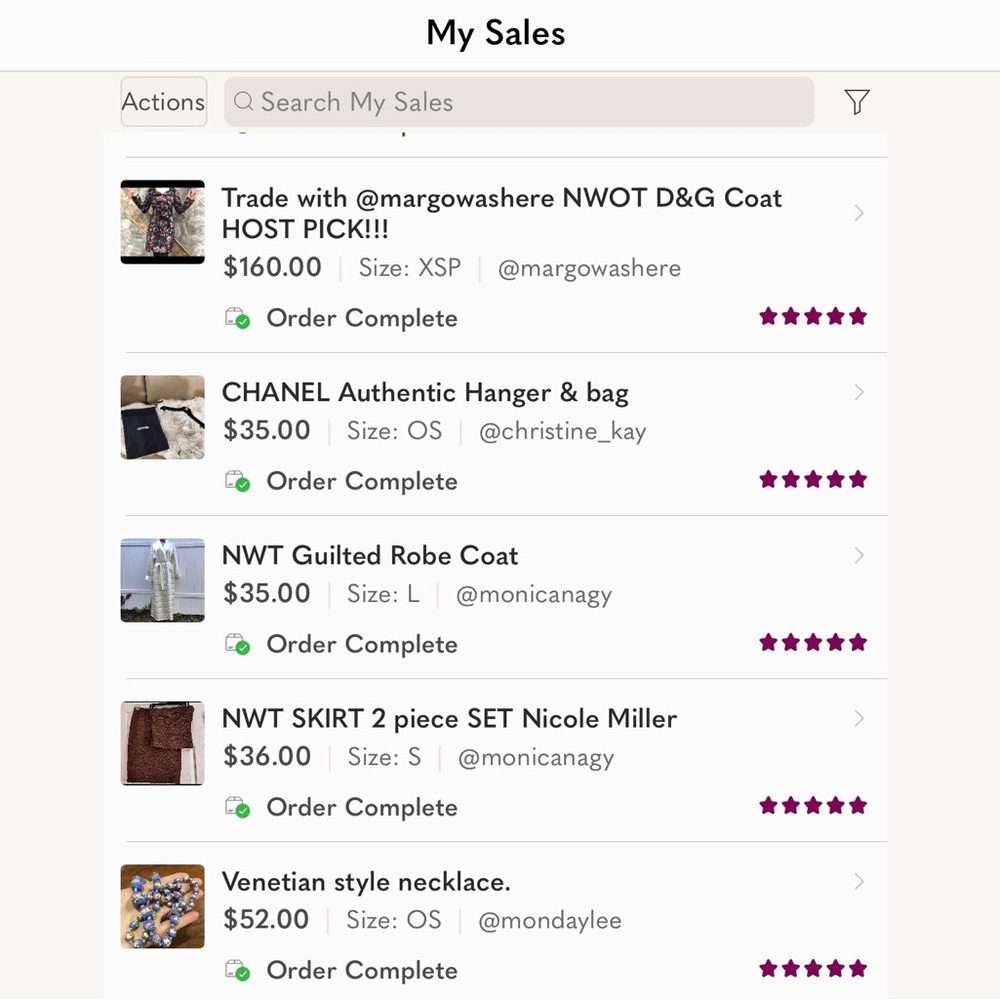View star rating for CHANEL Hanger sale

pos(813,480)
